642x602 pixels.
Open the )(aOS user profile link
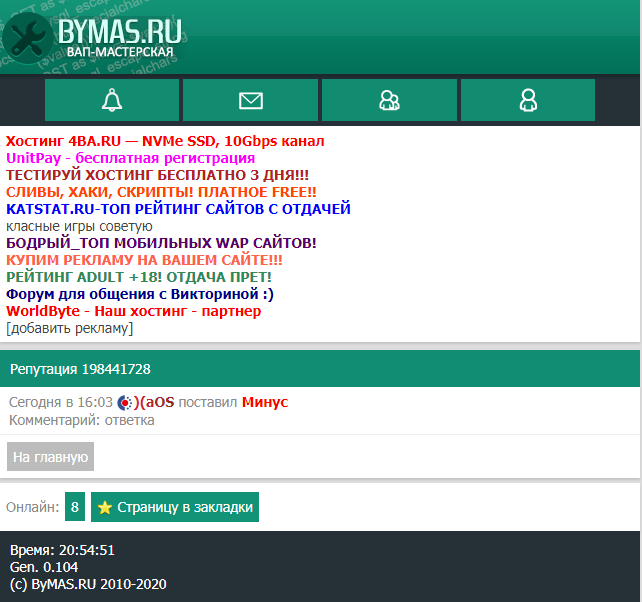[x=155, y=402]
